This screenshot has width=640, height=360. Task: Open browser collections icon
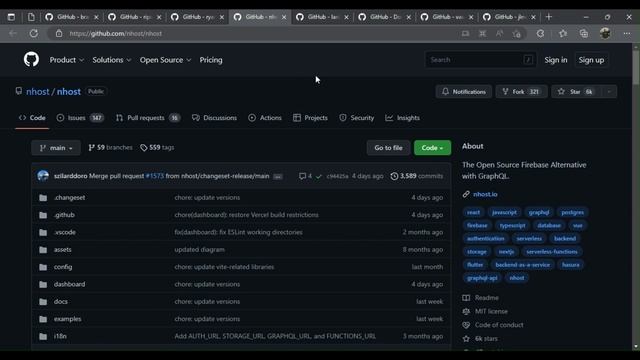tap(584, 33)
